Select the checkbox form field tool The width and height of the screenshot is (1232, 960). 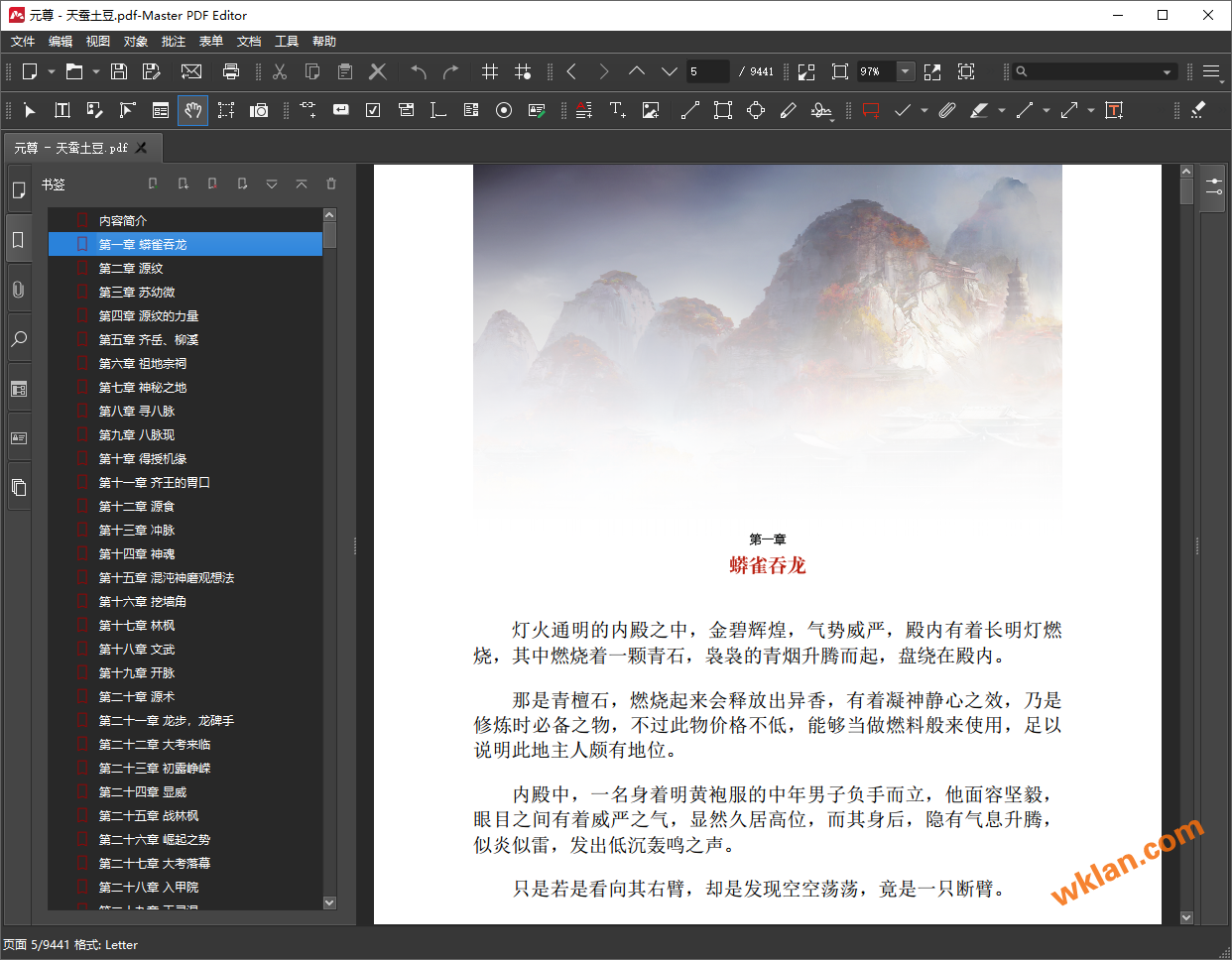click(373, 110)
